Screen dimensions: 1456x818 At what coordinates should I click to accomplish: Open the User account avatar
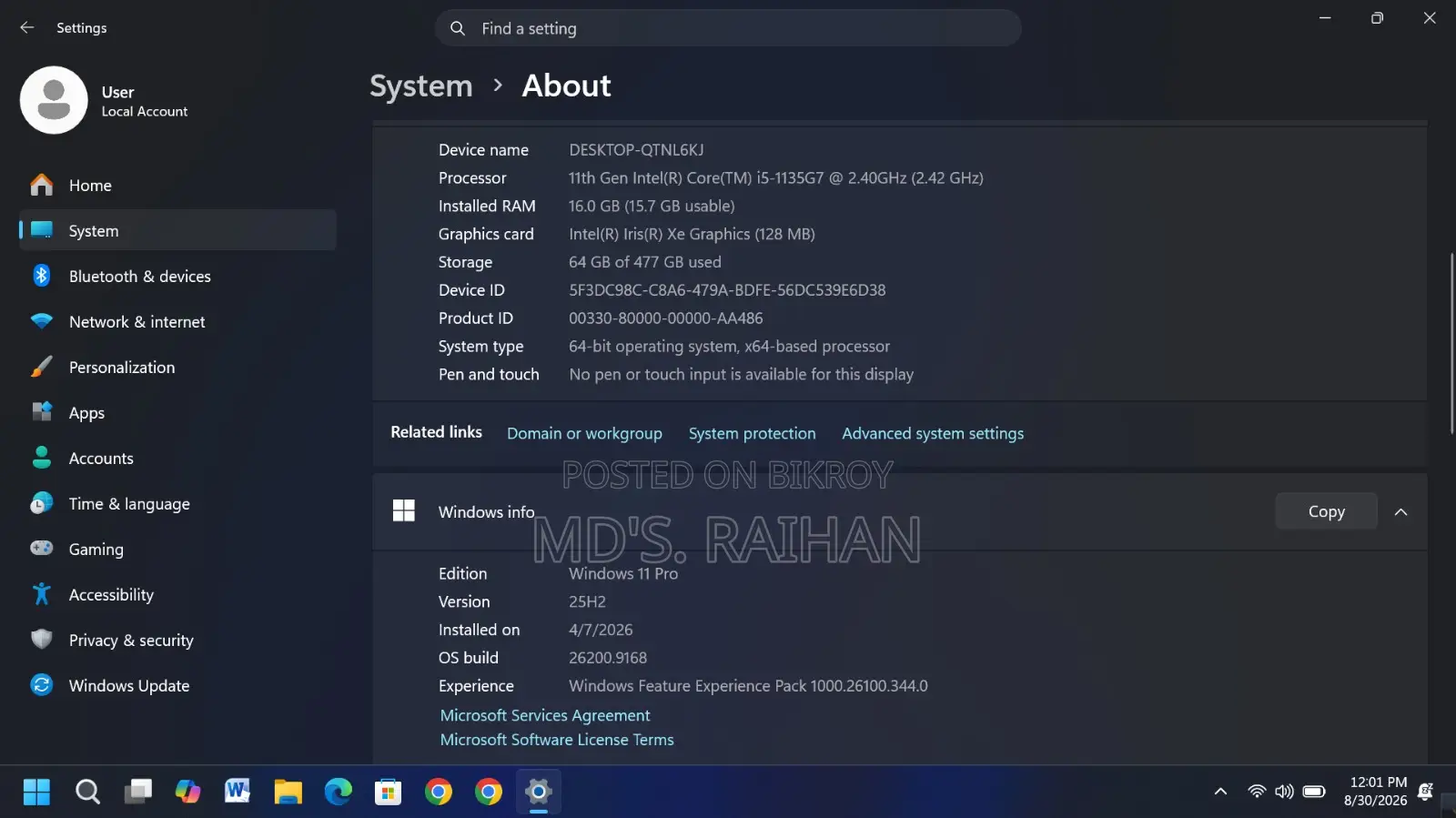(x=54, y=100)
